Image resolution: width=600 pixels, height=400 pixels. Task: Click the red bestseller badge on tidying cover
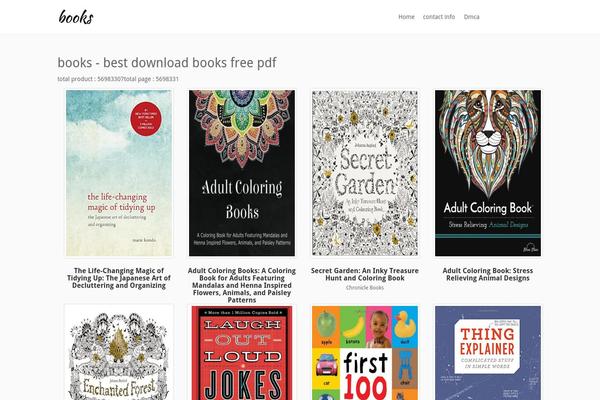click(146, 118)
